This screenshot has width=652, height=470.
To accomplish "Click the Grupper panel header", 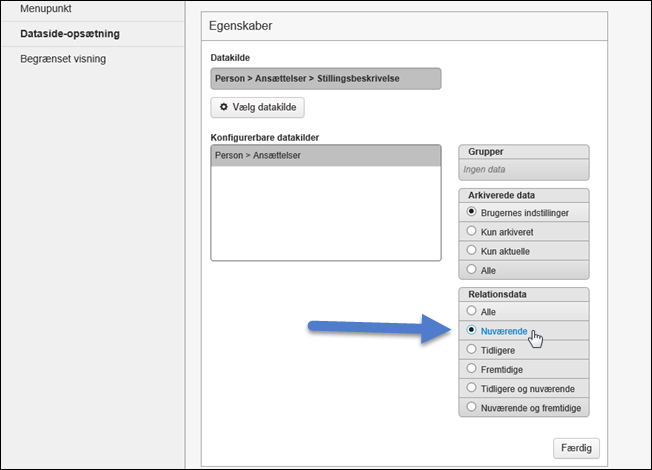I will point(523,151).
